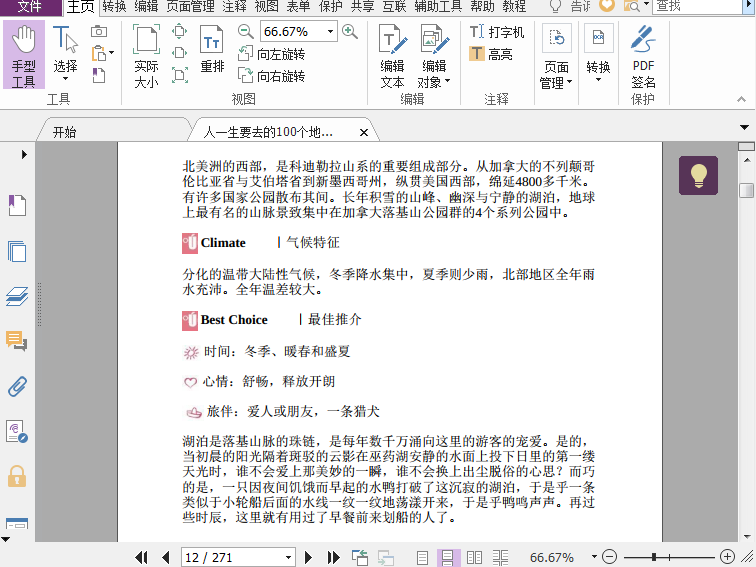The height and width of the screenshot is (567, 756).
Task: Open the Select tool dropdown arrow
Action: coord(65,80)
